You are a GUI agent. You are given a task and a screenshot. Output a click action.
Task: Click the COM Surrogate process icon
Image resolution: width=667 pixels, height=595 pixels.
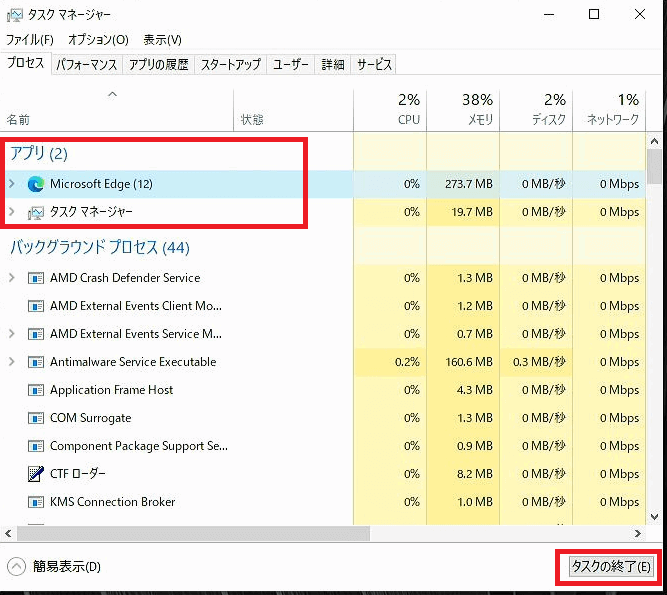[x=36, y=418]
